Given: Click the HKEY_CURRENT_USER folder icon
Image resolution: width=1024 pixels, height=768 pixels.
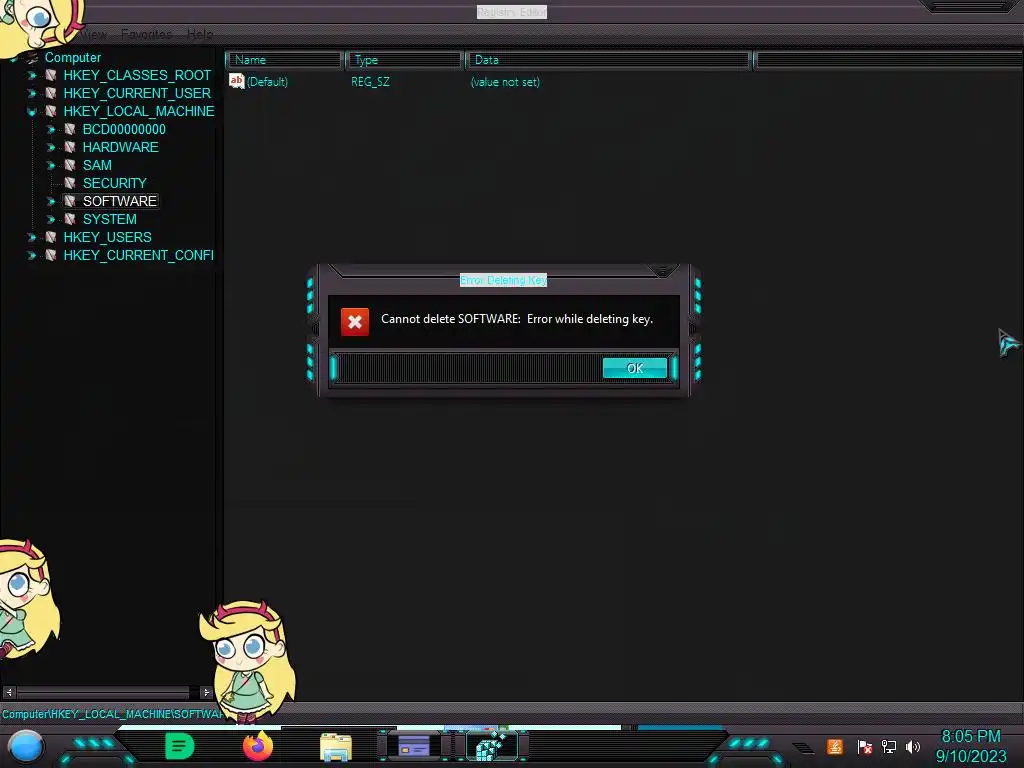Looking at the screenshot, I should [x=50, y=93].
